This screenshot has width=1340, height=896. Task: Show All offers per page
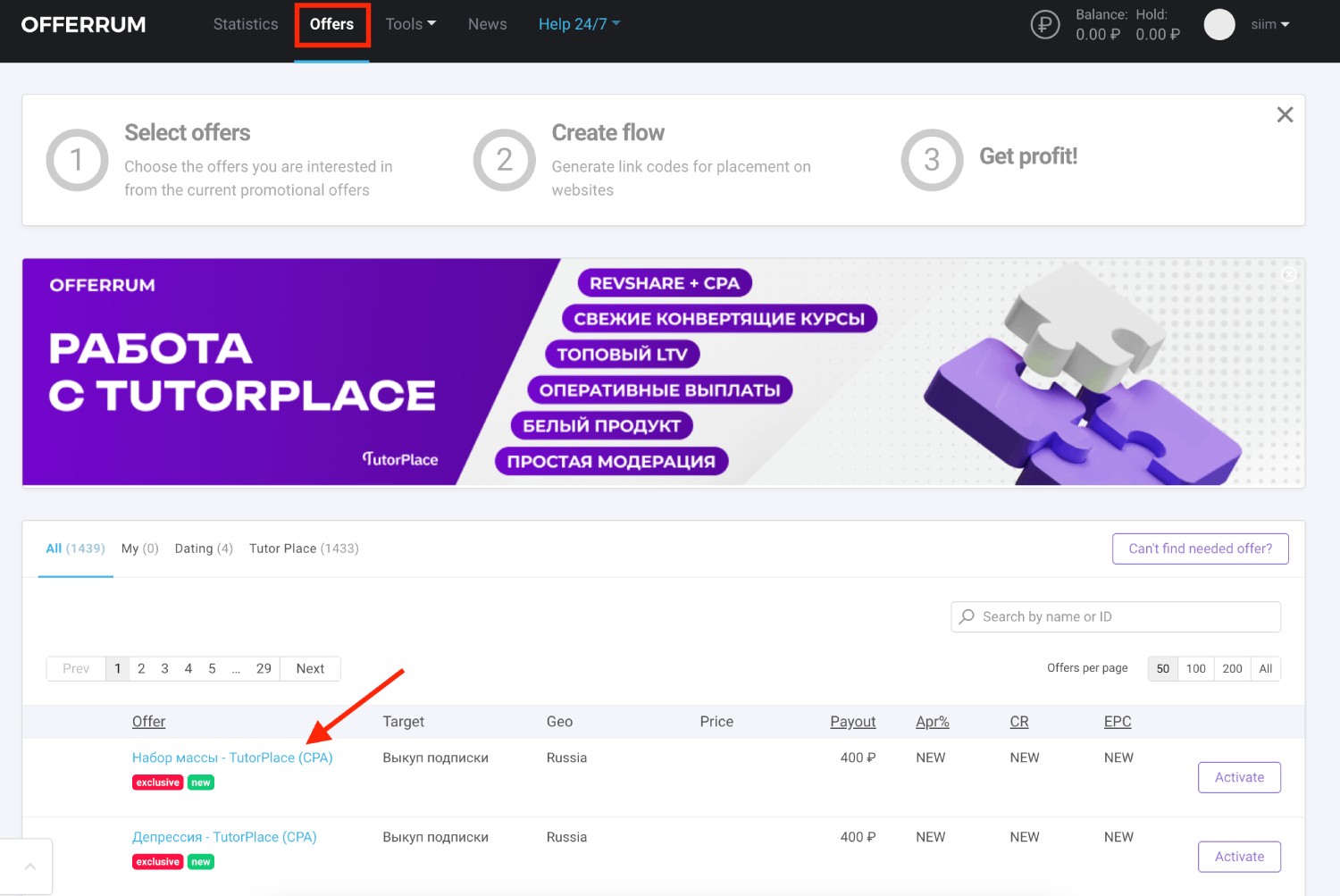1266,668
